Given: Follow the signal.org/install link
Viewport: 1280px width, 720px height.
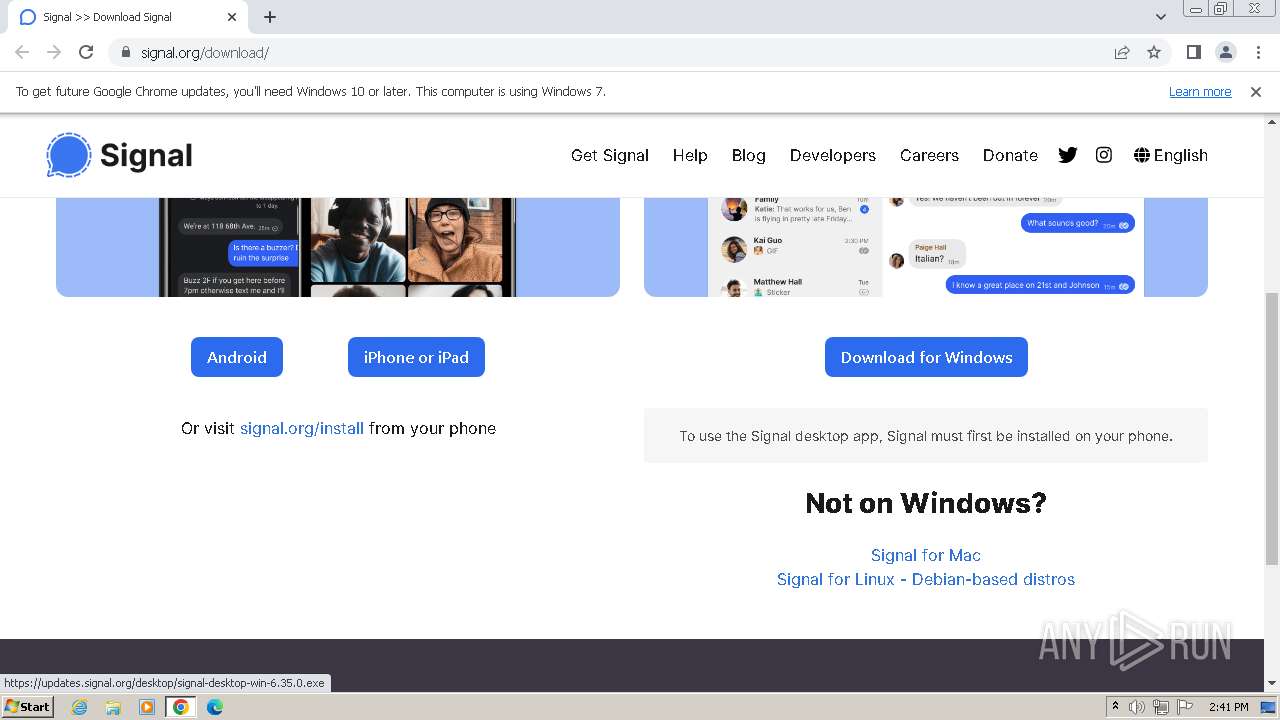Looking at the screenshot, I should (x=302, y=428).
